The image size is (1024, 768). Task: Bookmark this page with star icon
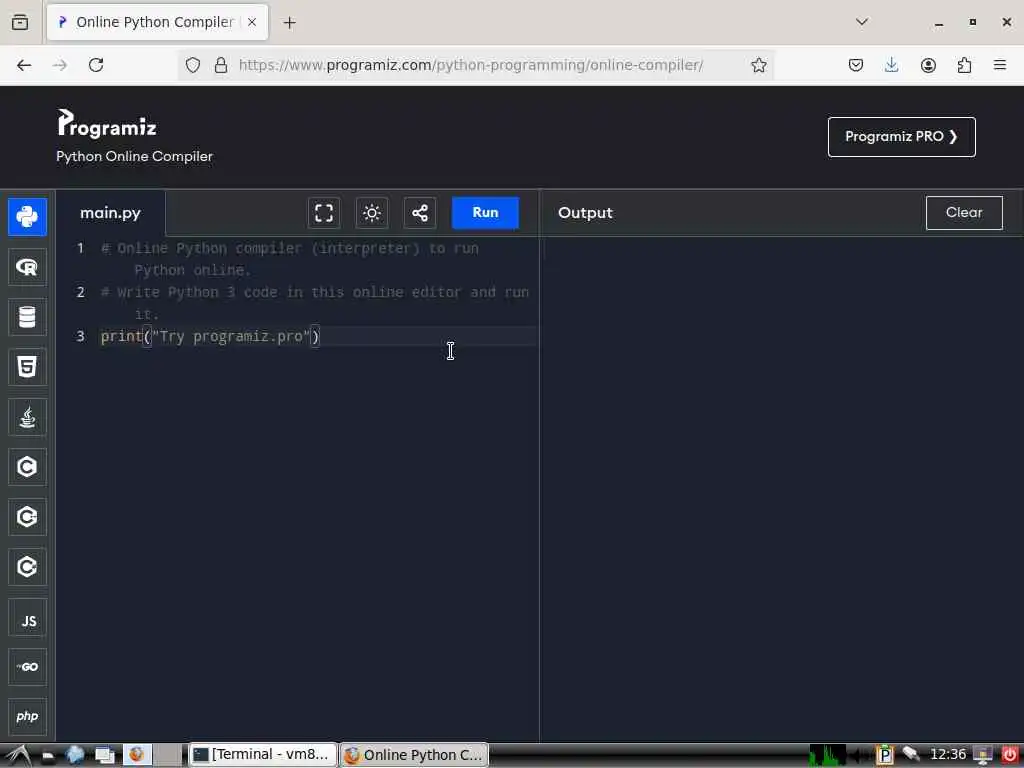pos(758,65)
